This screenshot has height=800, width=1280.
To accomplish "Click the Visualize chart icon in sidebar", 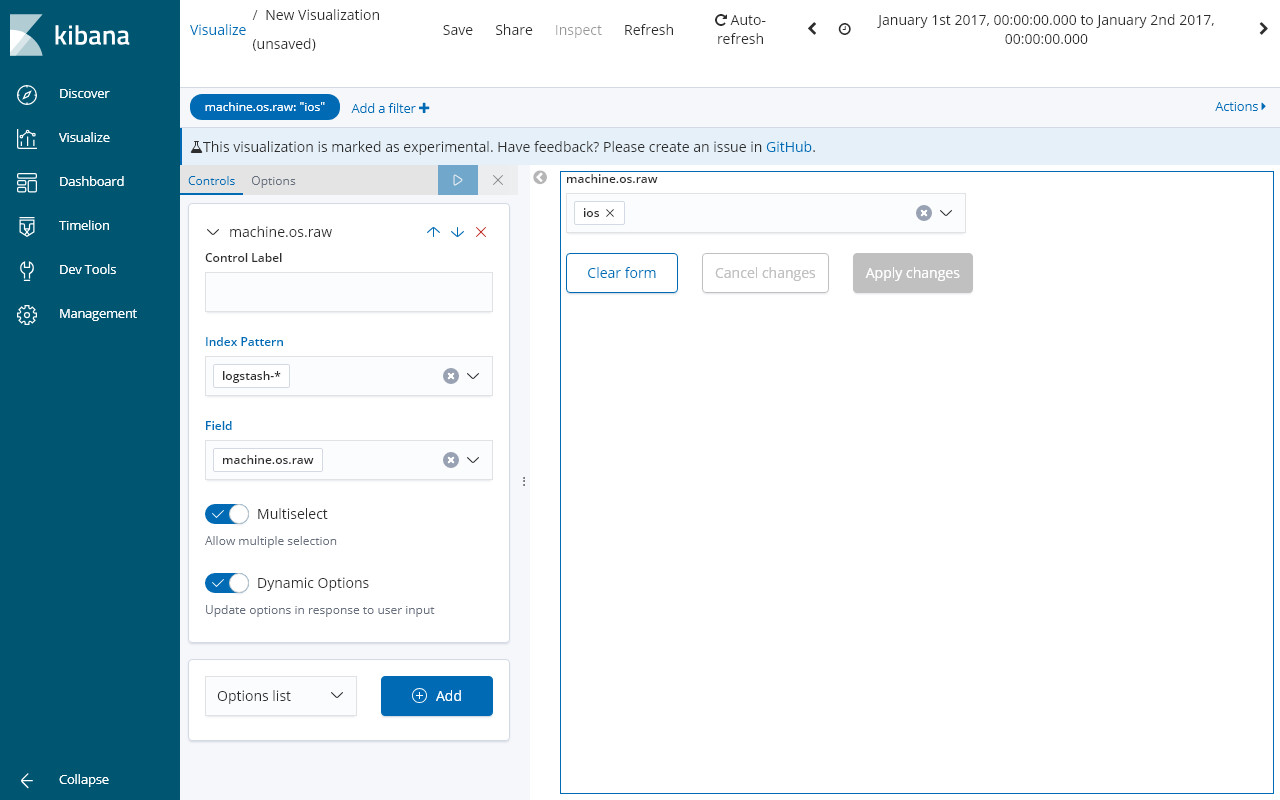I will click(x=27, y=138).
